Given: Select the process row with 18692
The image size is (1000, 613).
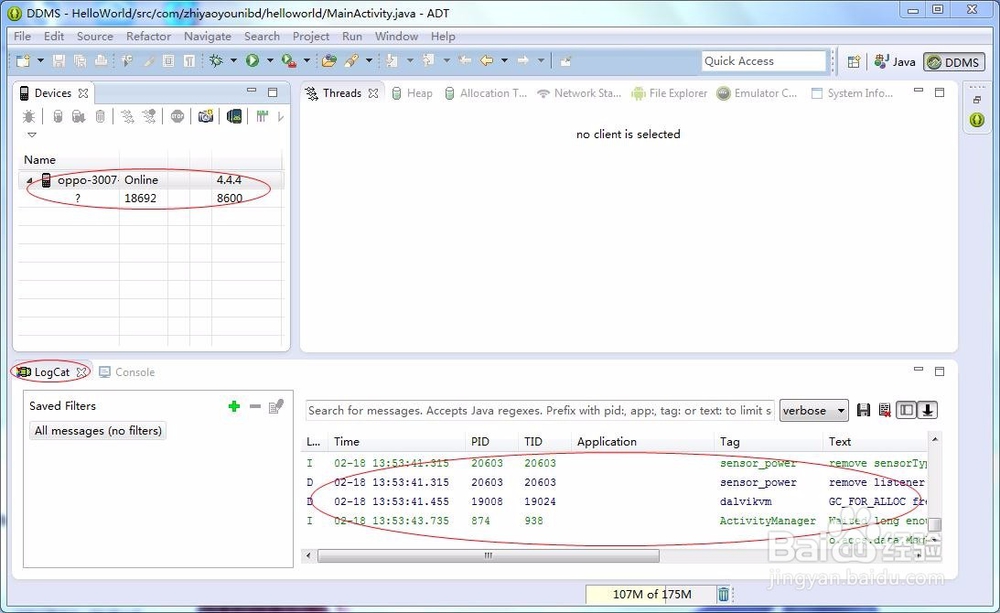Looking at the screenshot, I should pos(151,198).
